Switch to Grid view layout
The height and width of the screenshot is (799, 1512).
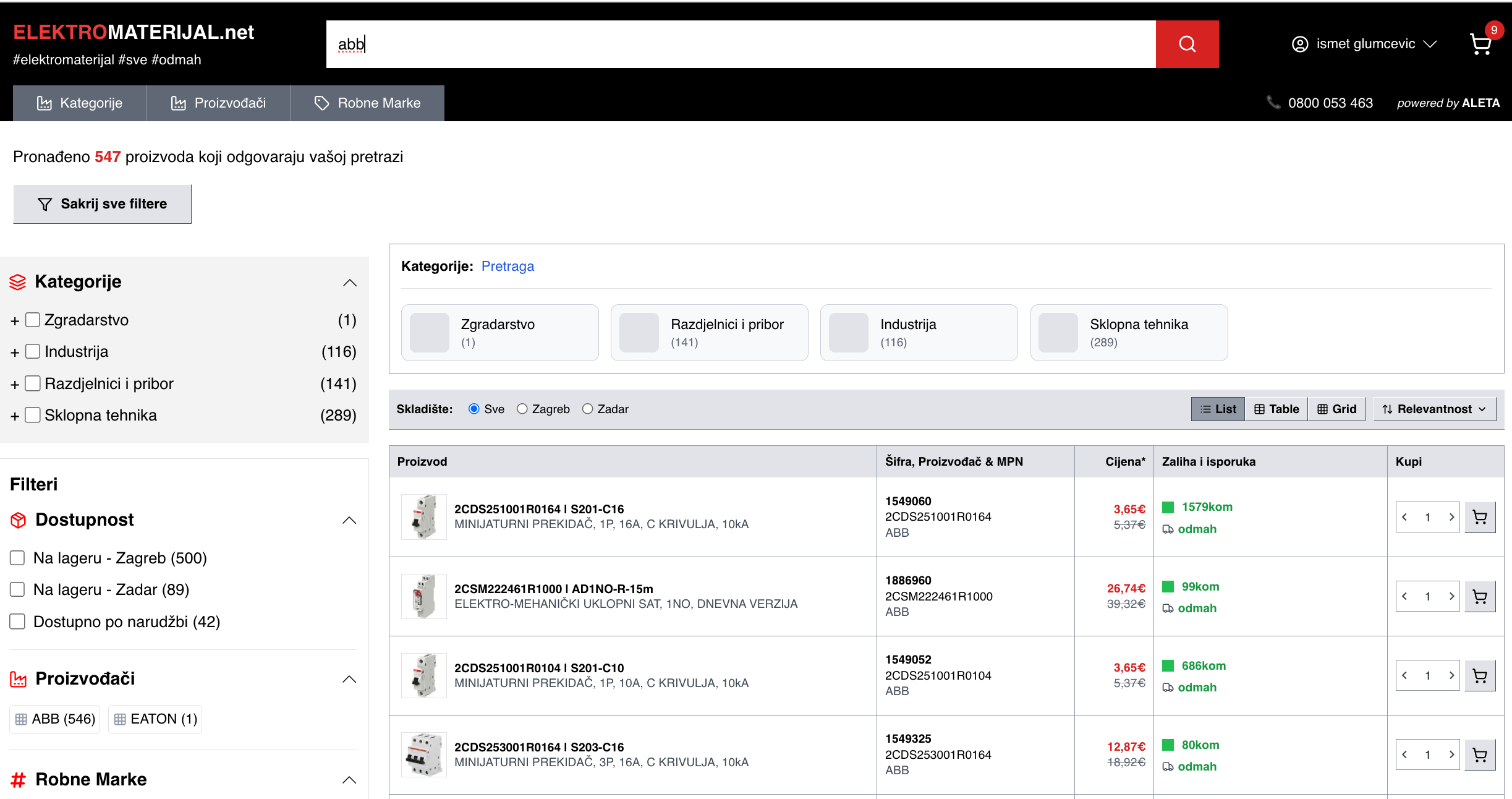click(1336, 409)
